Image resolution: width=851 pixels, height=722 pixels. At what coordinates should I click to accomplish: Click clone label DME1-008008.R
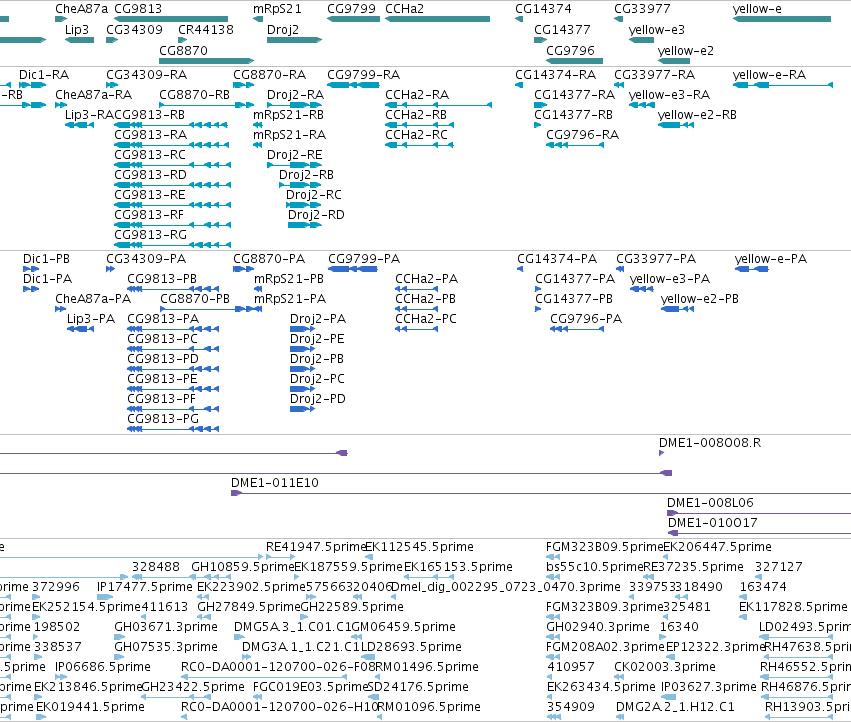pos(710,442)
